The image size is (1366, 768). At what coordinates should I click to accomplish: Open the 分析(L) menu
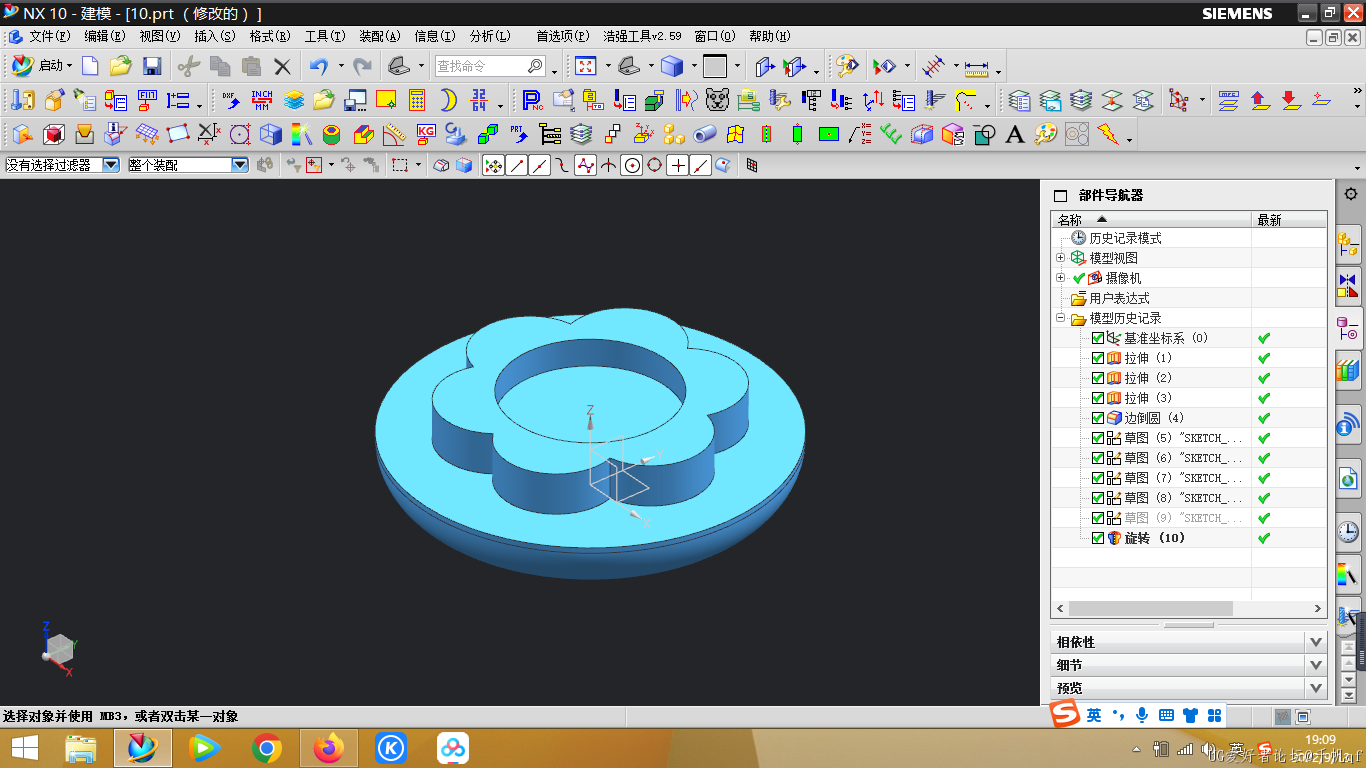pos(490,36)
